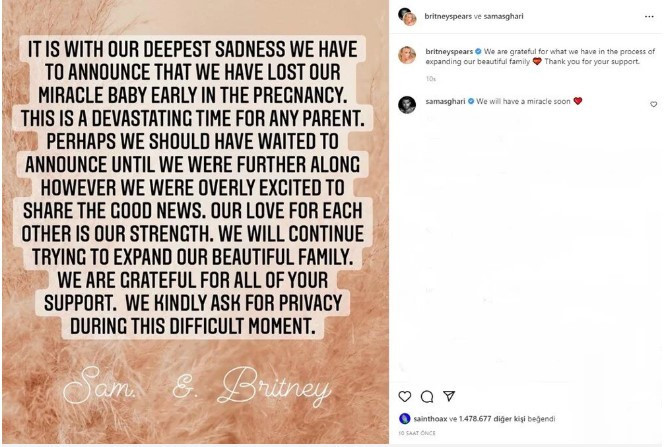Open britneyspears profile from post header

click(448, 16)
